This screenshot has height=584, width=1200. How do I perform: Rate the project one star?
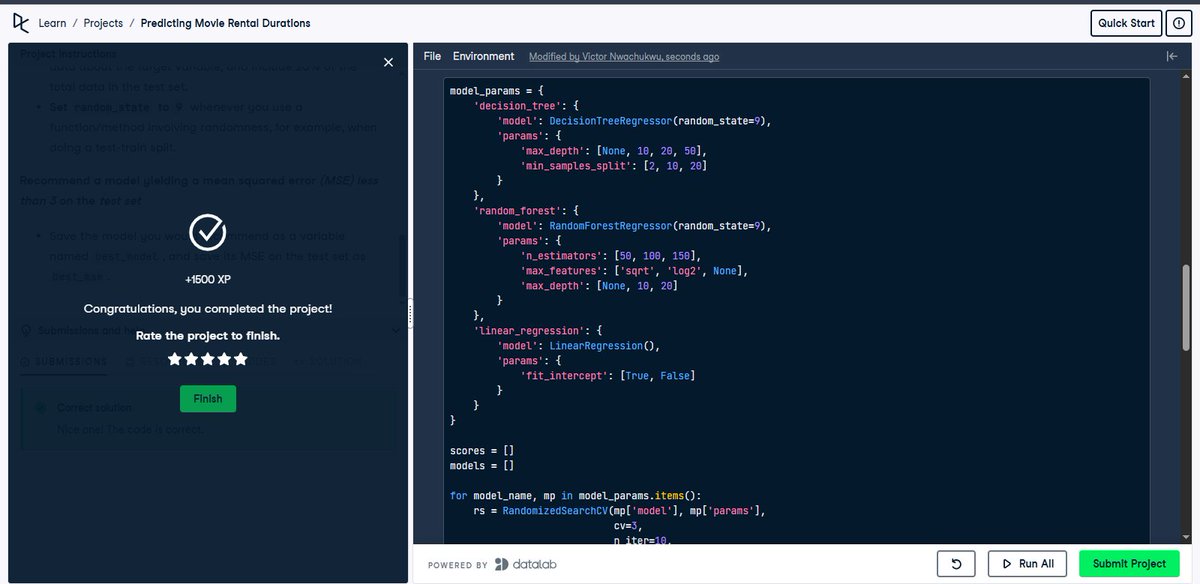tap(175, 359)
